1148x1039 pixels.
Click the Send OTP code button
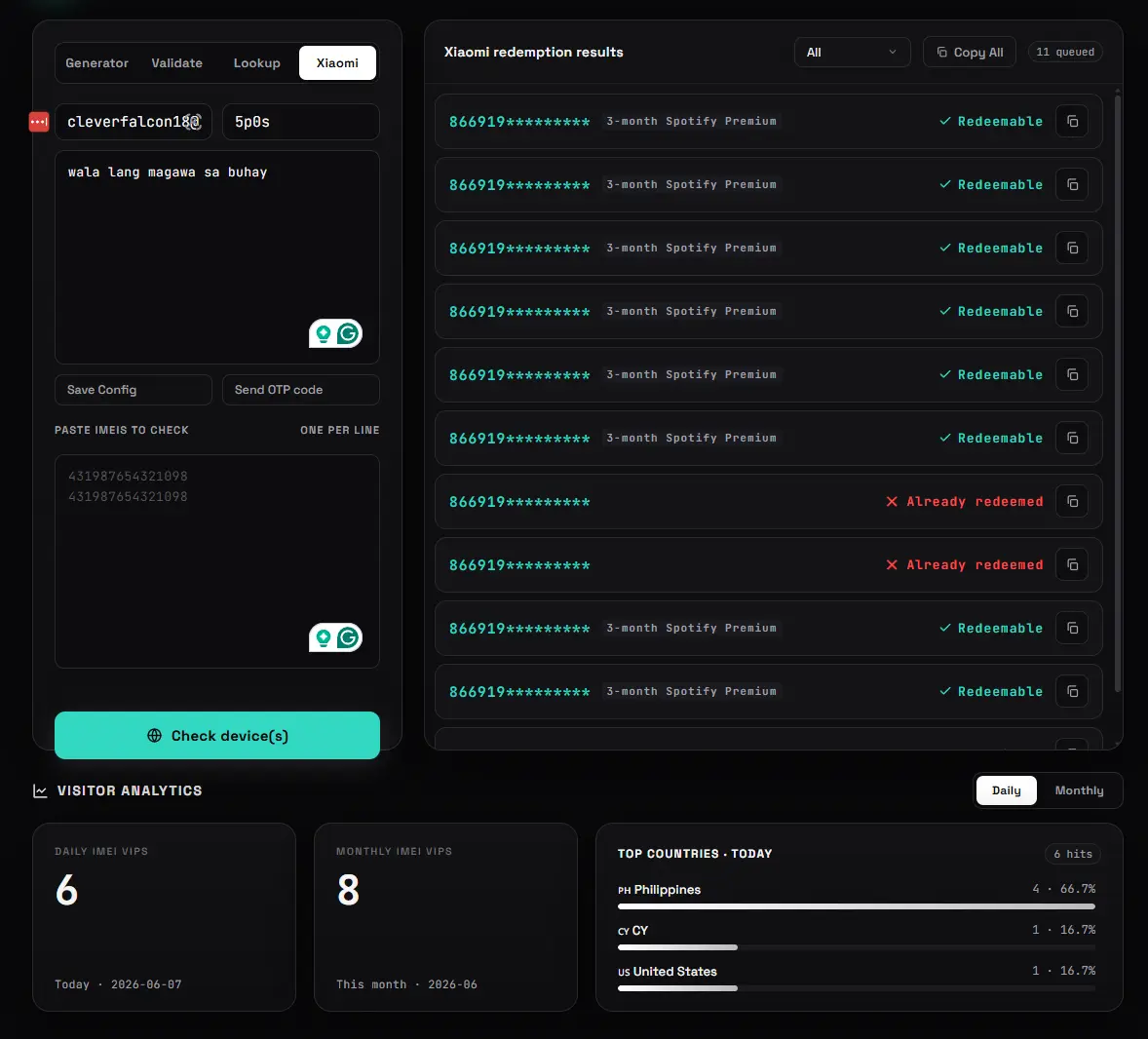[301, 390]
